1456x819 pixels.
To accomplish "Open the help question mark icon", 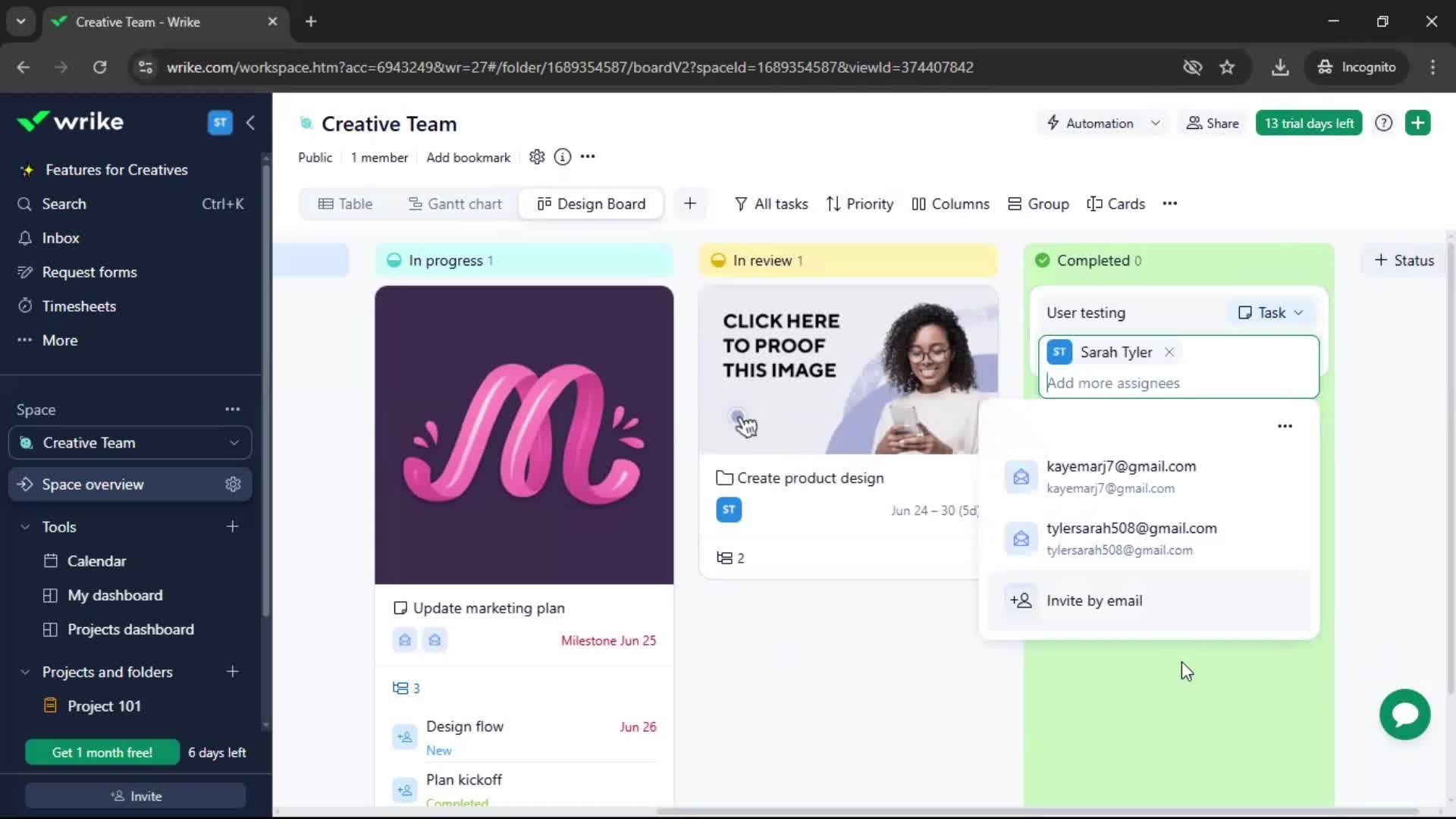I will (1384, 123).
